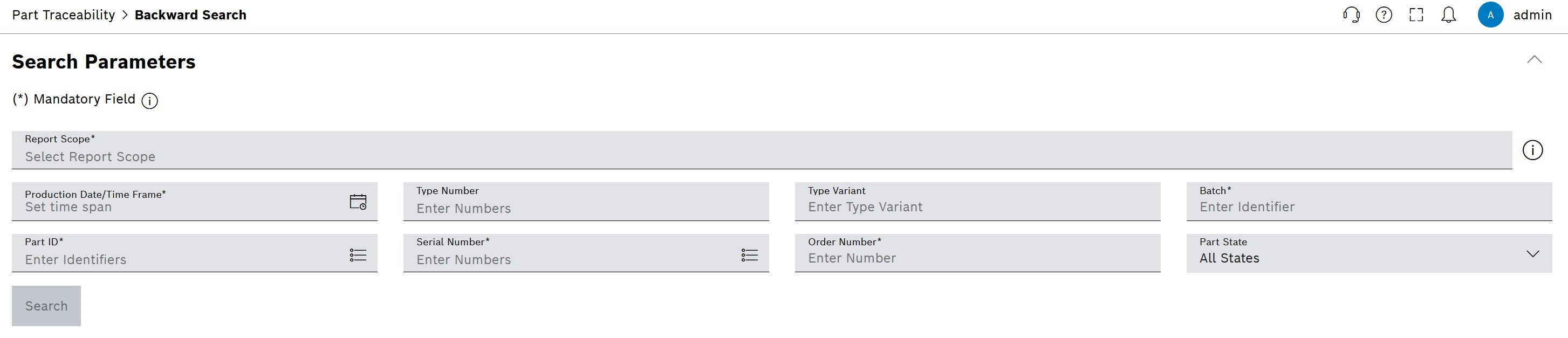The width and height of the screenshot is (1568, 338).
Task: Open the Report Scope selector
Action: [x=762, y=149]
